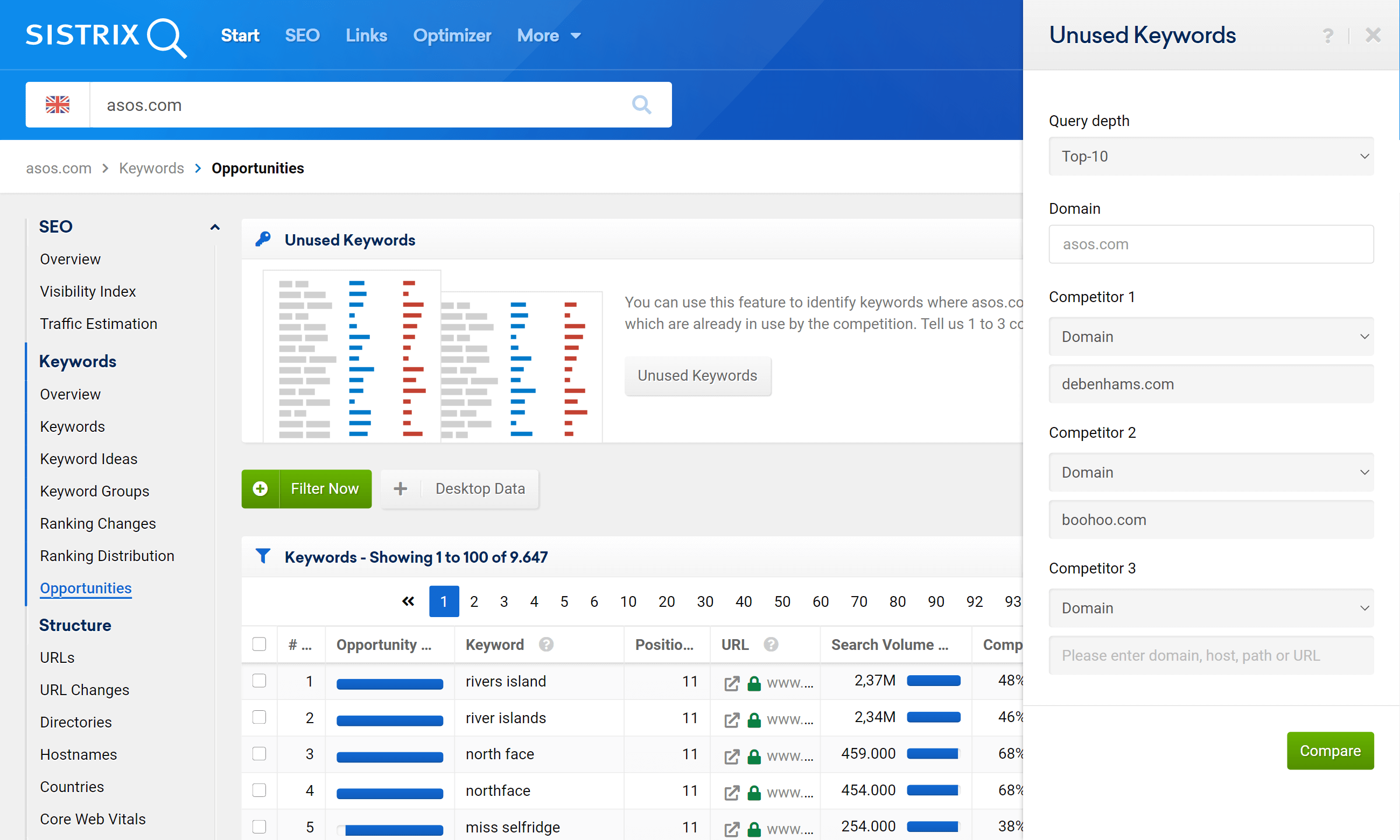
Task: Check the checkbox for northface row
Action: (259, 789)
